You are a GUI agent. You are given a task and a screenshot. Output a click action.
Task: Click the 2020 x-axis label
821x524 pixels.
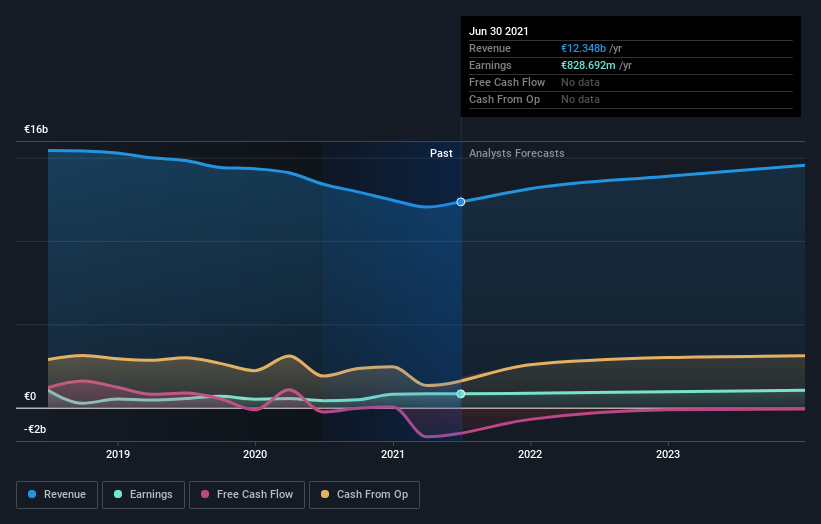pos(255,454)
